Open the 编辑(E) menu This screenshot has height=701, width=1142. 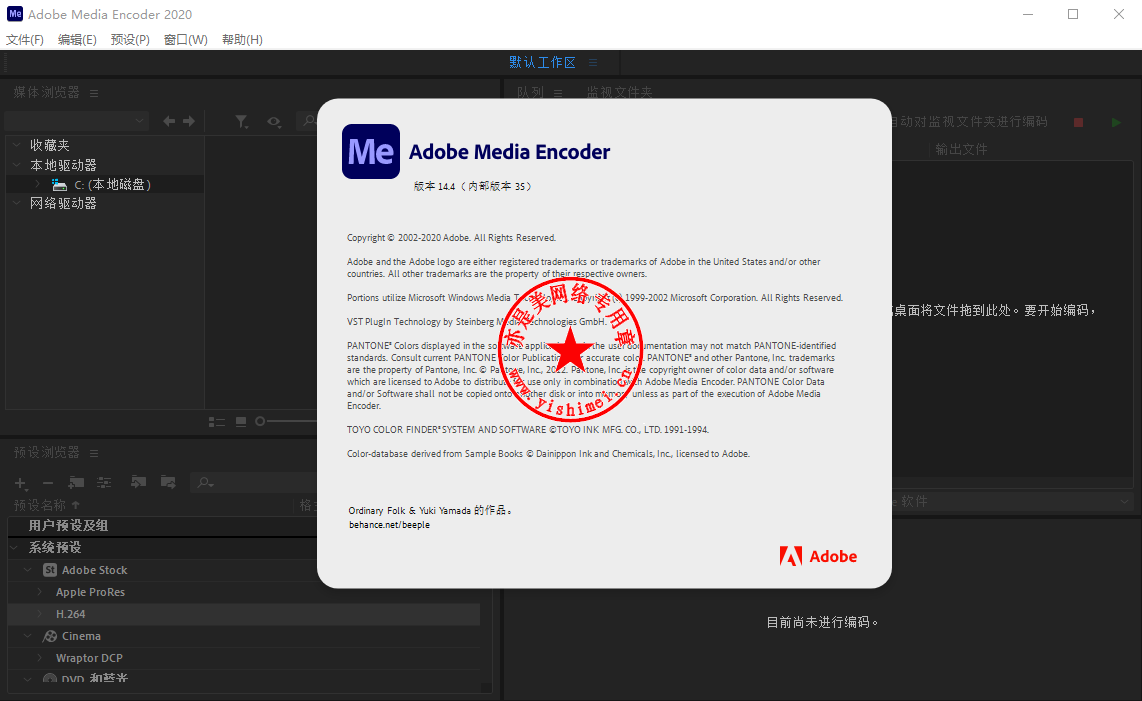[x=77, y=39]
